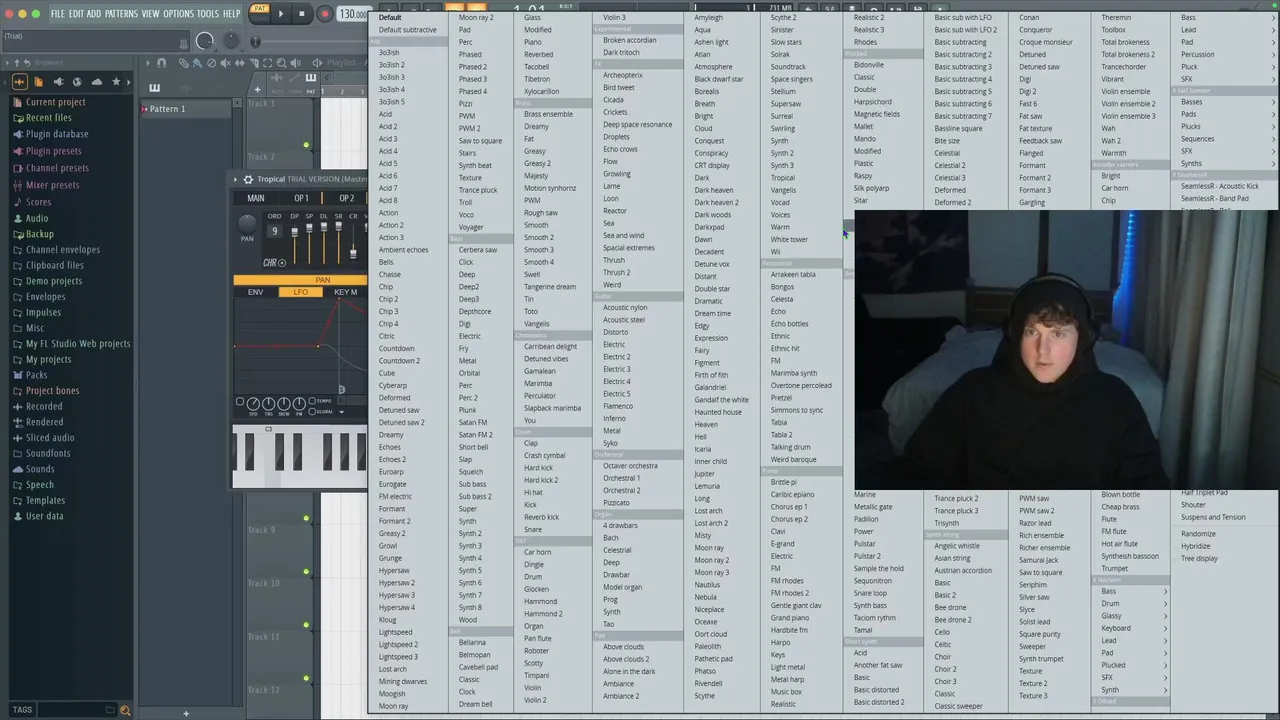Click the piano roll icon above Pattern 1
The image size is (1280, 720).
[x=154, y=88]
